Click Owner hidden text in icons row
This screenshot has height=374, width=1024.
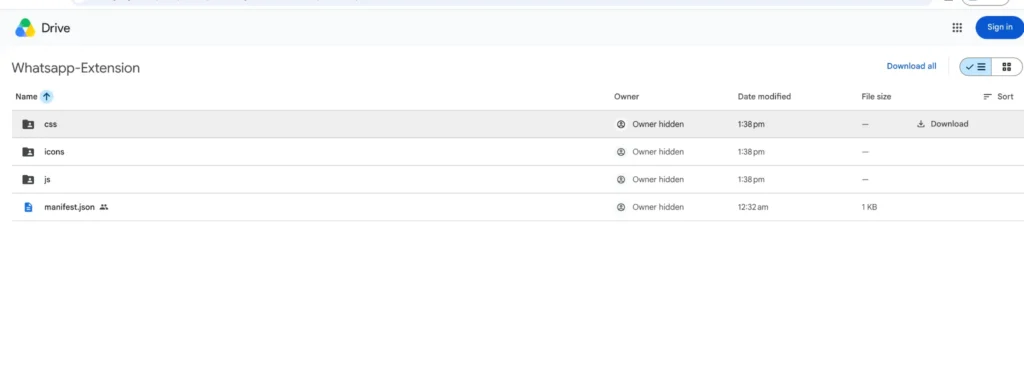[658, 151]
